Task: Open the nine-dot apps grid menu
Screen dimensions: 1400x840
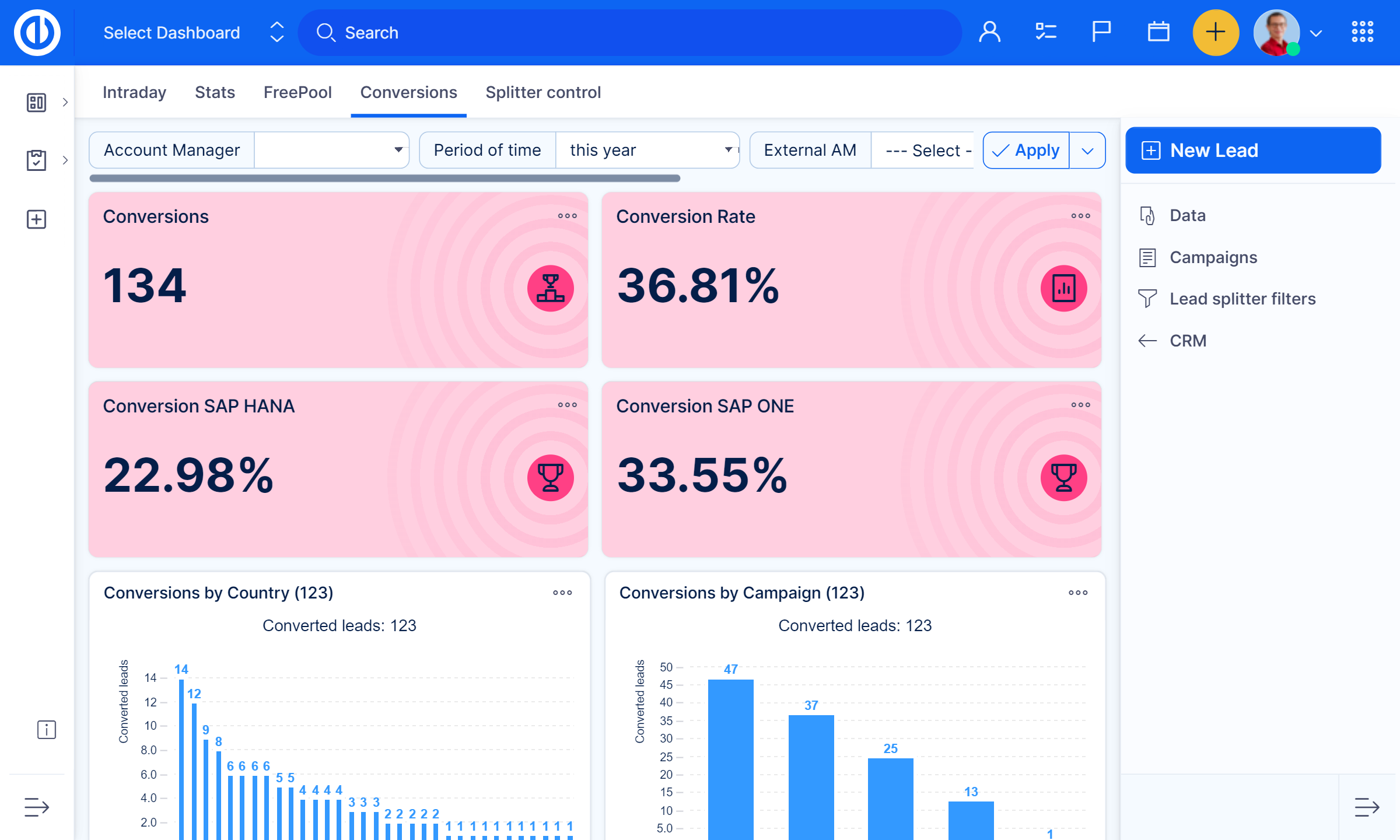Action: coord(1362,32)
